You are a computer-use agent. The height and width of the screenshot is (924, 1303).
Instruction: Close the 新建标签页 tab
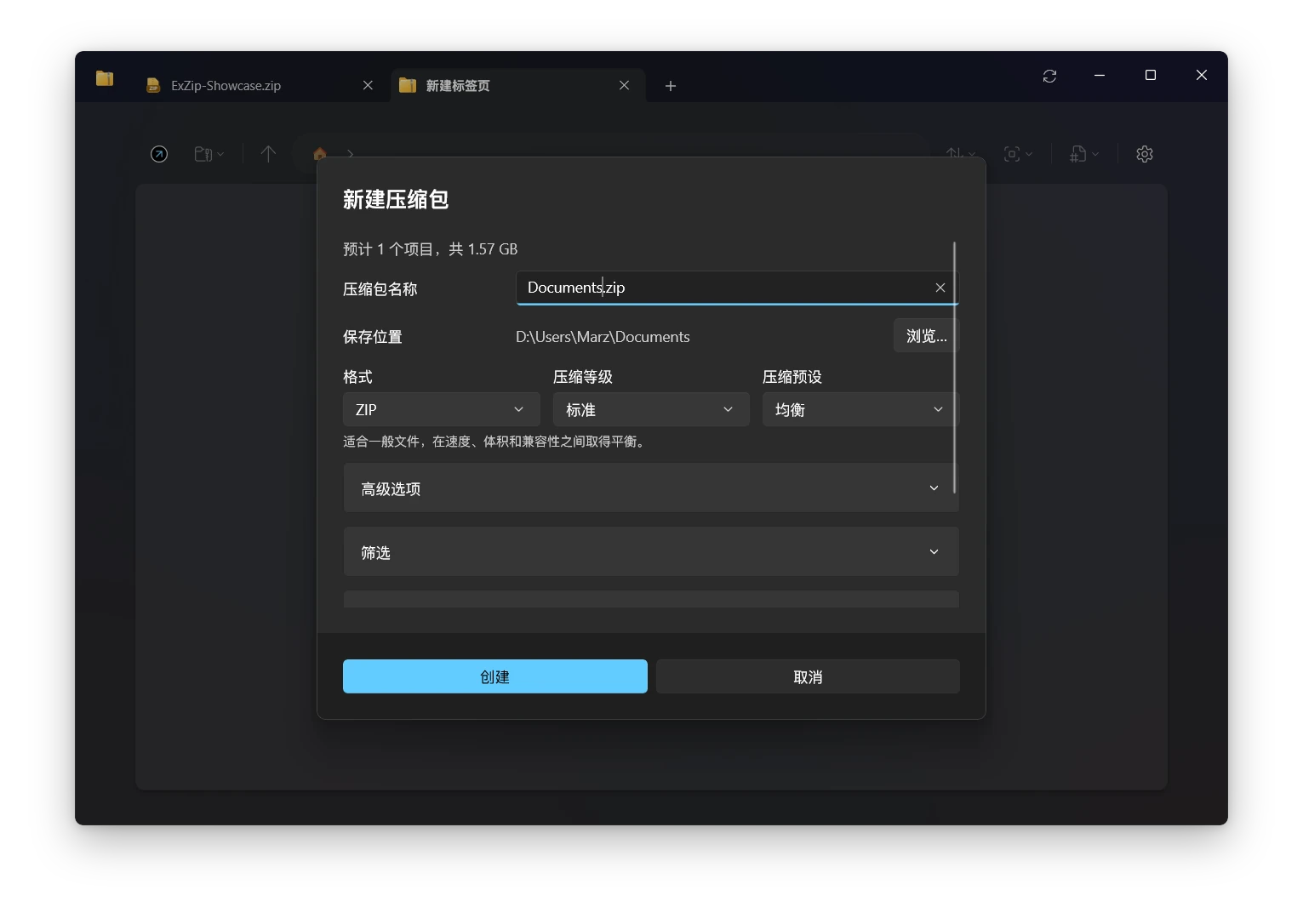624,85
